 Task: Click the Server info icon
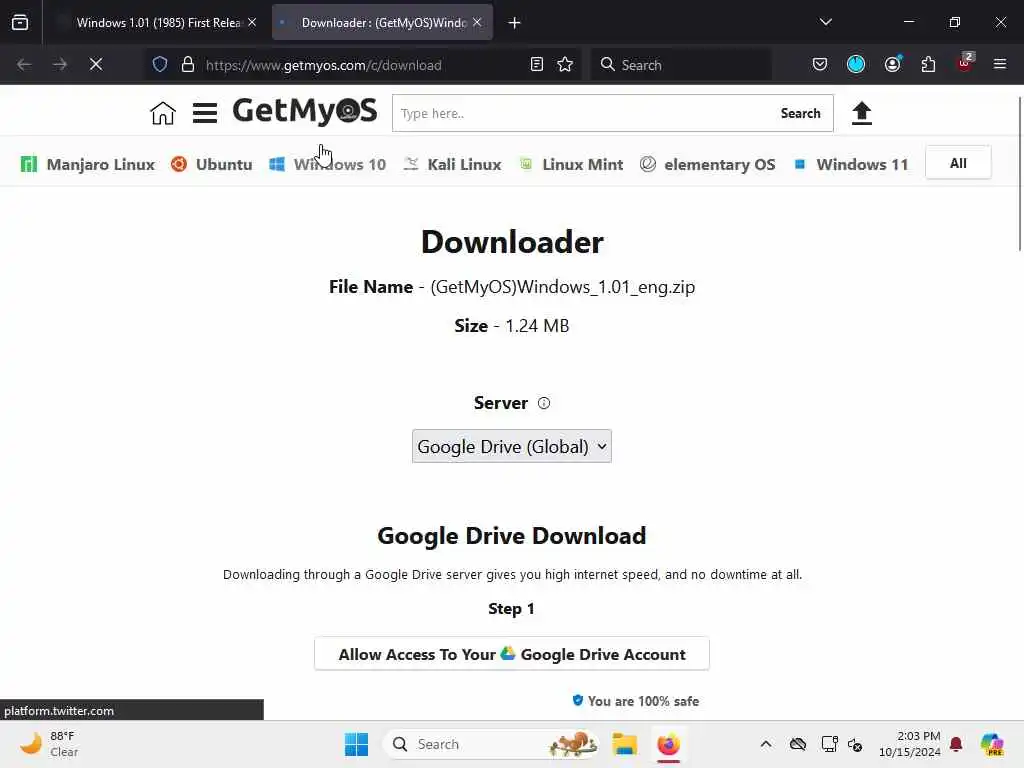[543, 403]
